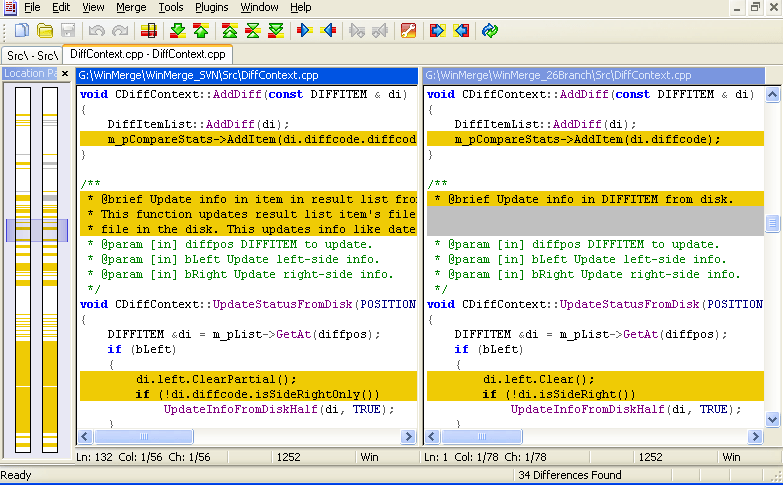Open the Merge menu

coord(131,7)
